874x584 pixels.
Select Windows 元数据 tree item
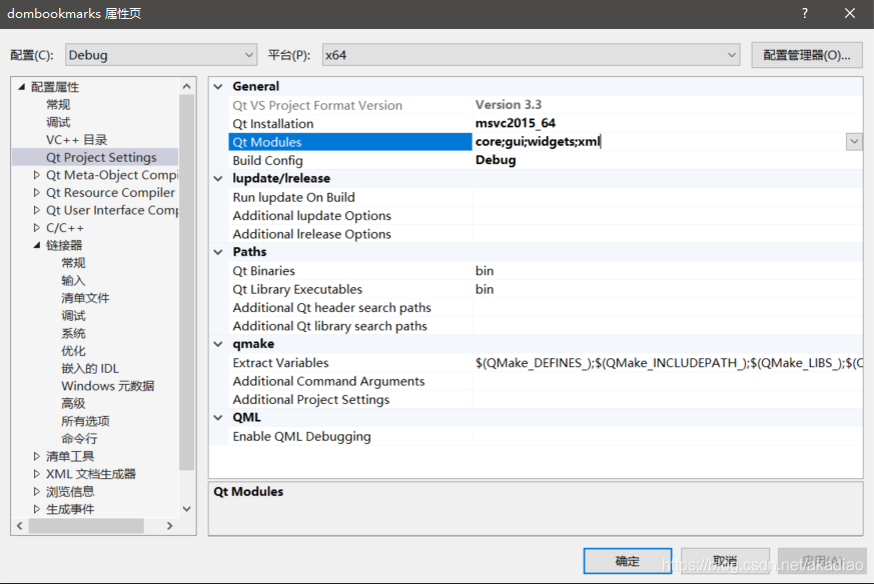(x=108, y=386)
